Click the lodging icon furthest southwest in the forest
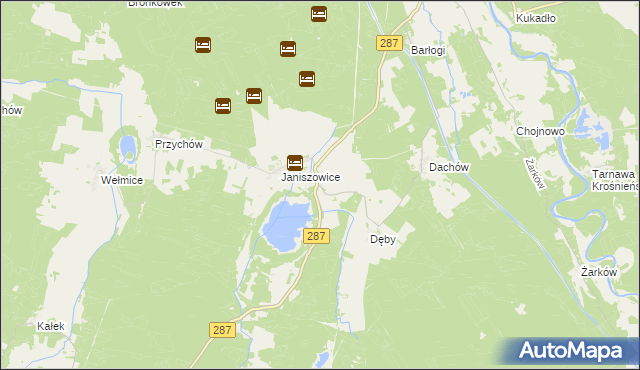Screen dimensions: 640x370 223,106
